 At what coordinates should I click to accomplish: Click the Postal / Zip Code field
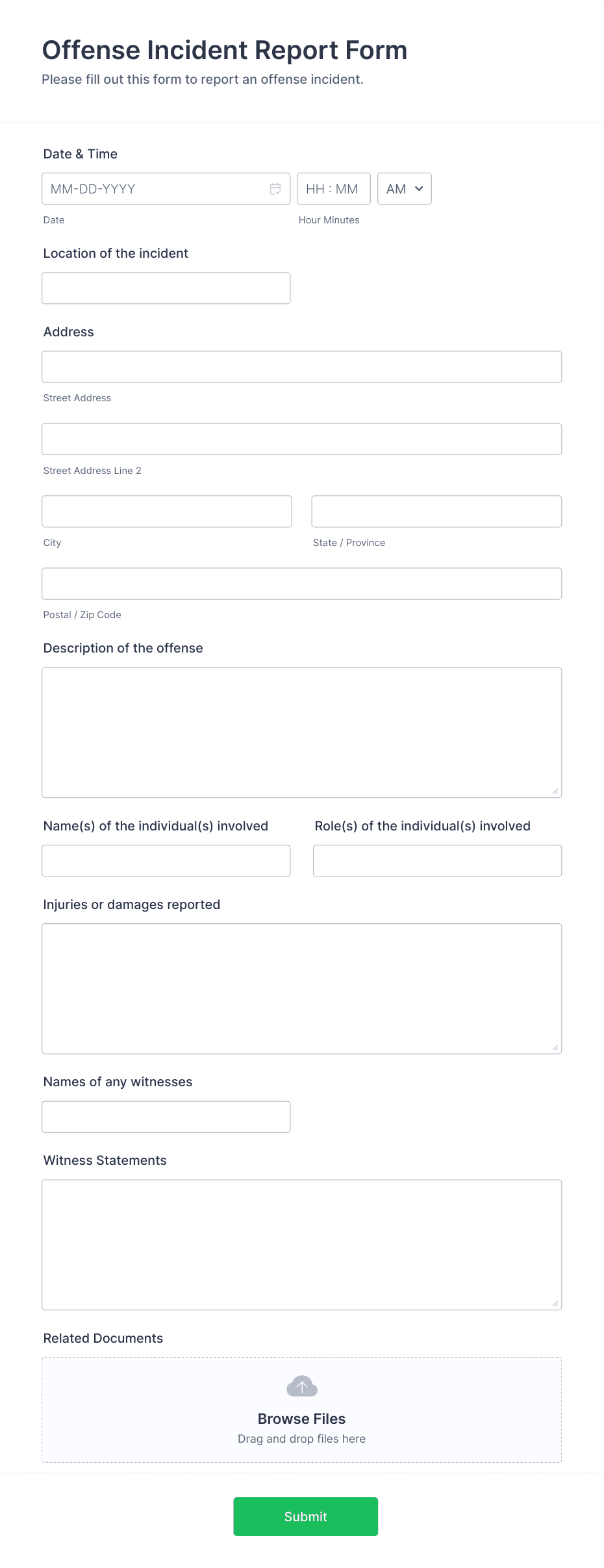pos(301,583)
